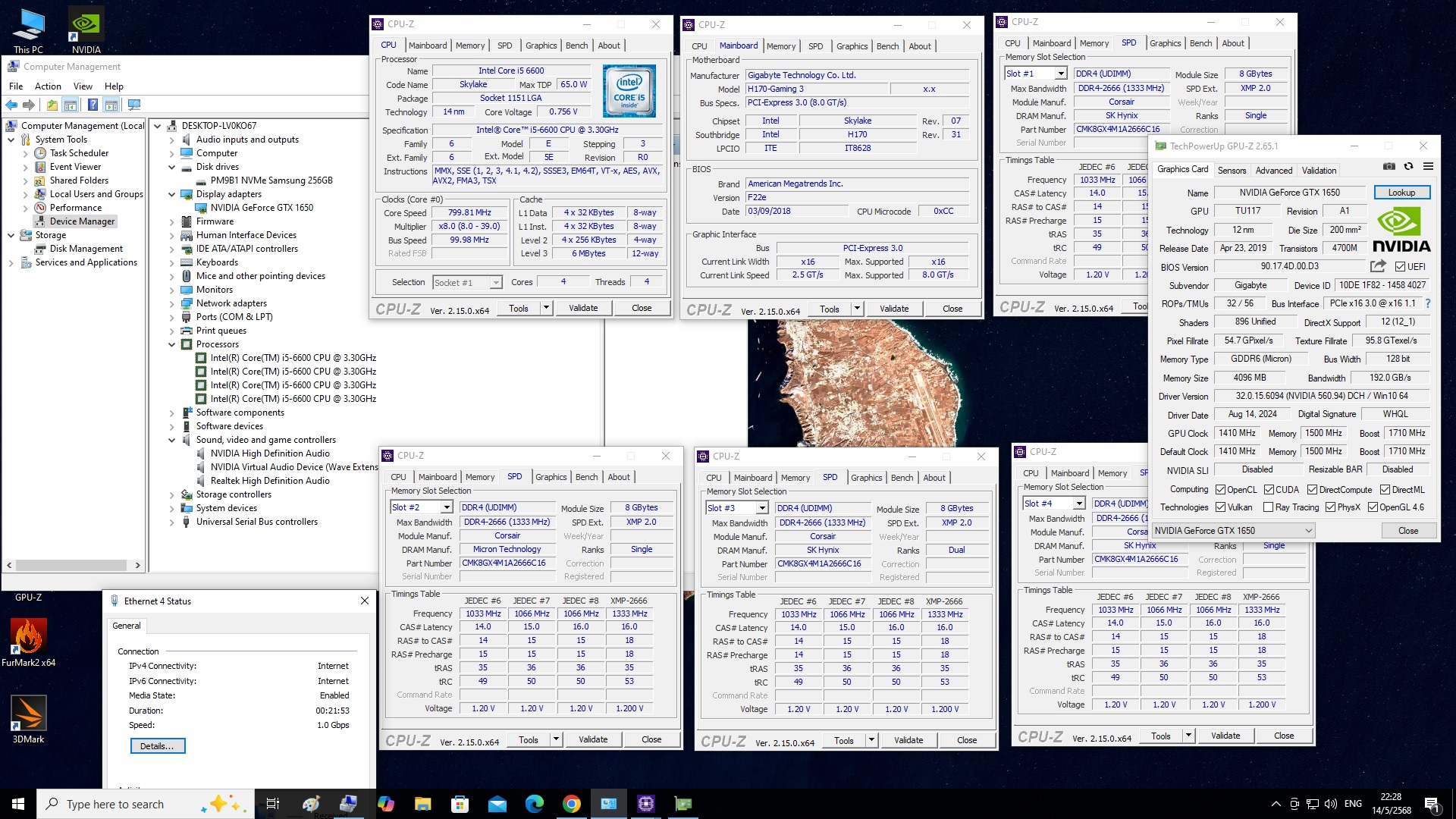Click the Close button in GPU-Z
This screenshot has height=819, width=1456.
pyautogui.click(x=1407, y=531)
